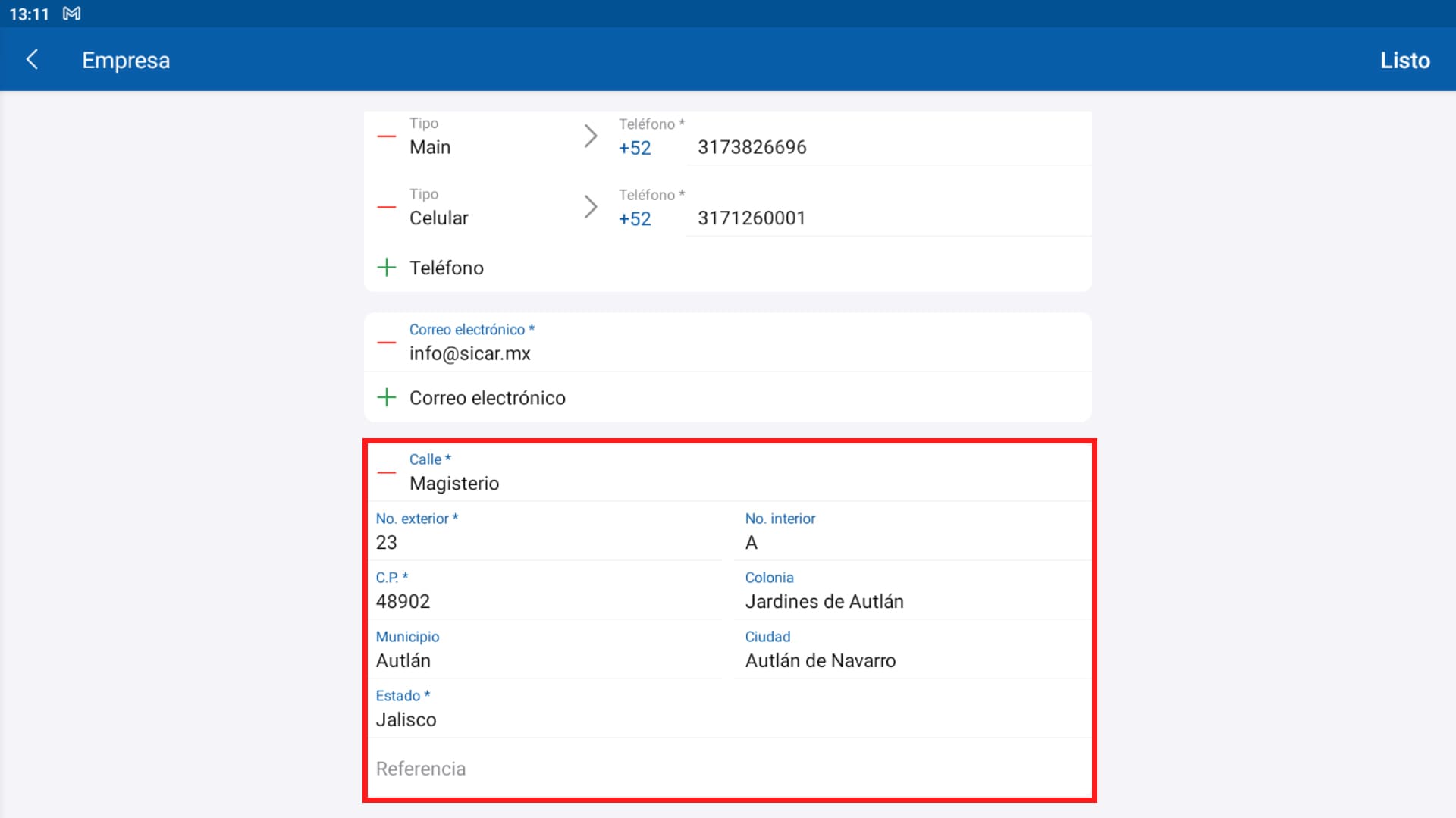Image resolution: width=1456 pixels, height=818 pixels.
Task: Expand the phone type chevron next to Main
Action: pos(591,135)
